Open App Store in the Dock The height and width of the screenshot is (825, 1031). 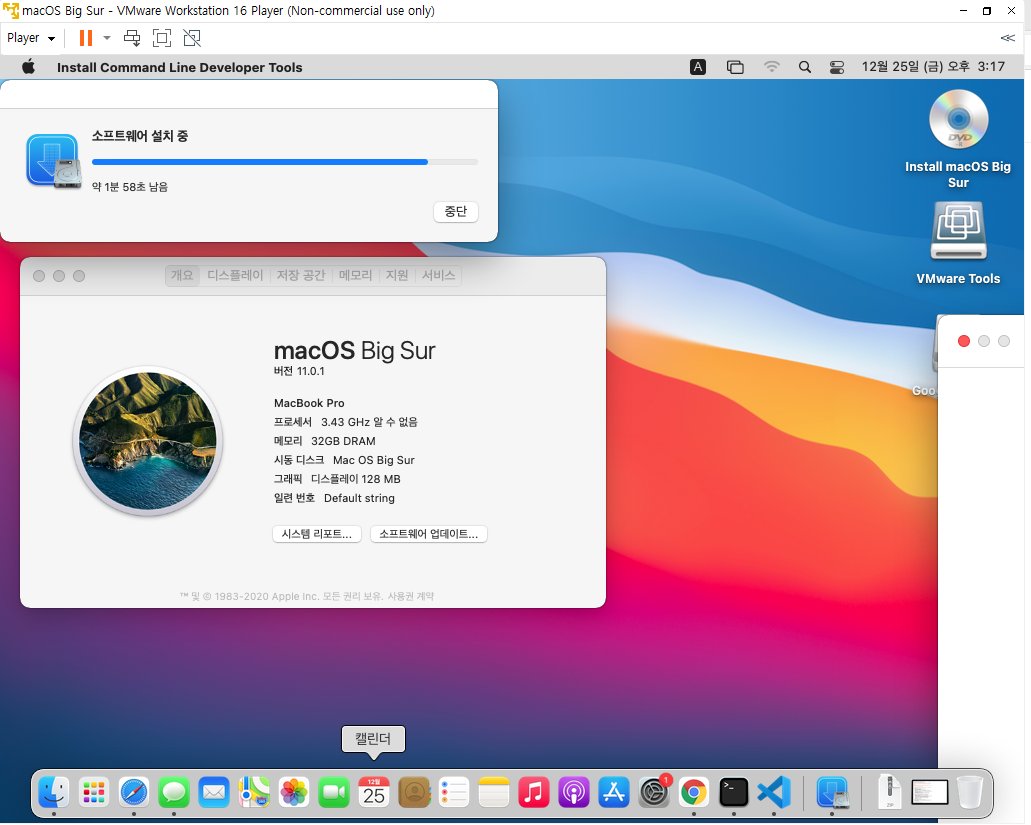pyautogui.click(x=614, y=792)
